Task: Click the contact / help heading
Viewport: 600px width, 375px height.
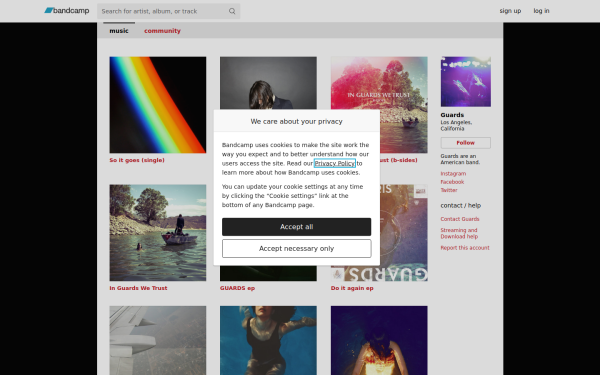Action: pyautogui.click(x=461, y=205)
